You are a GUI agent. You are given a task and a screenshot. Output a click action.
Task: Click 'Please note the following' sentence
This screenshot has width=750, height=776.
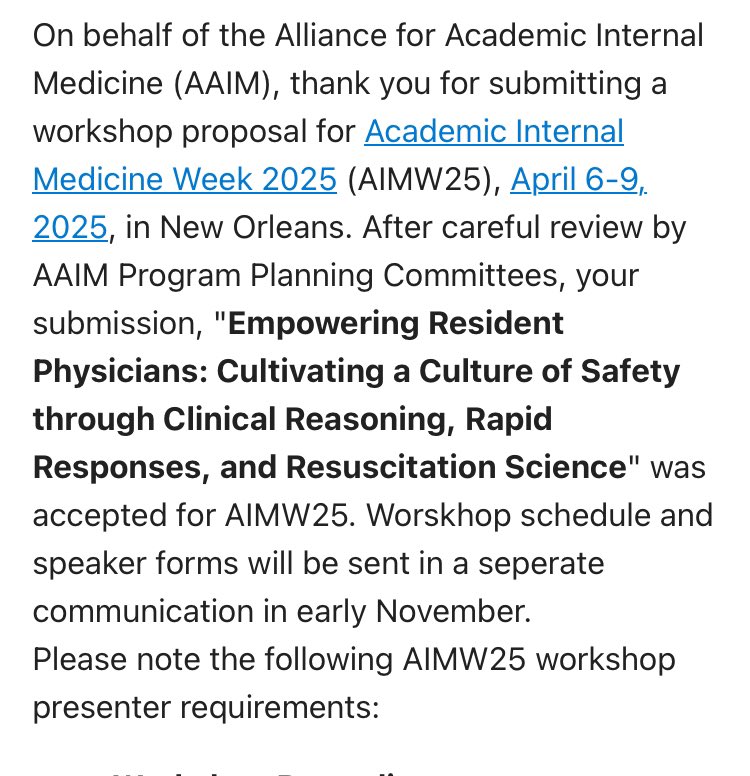(213, 660)
